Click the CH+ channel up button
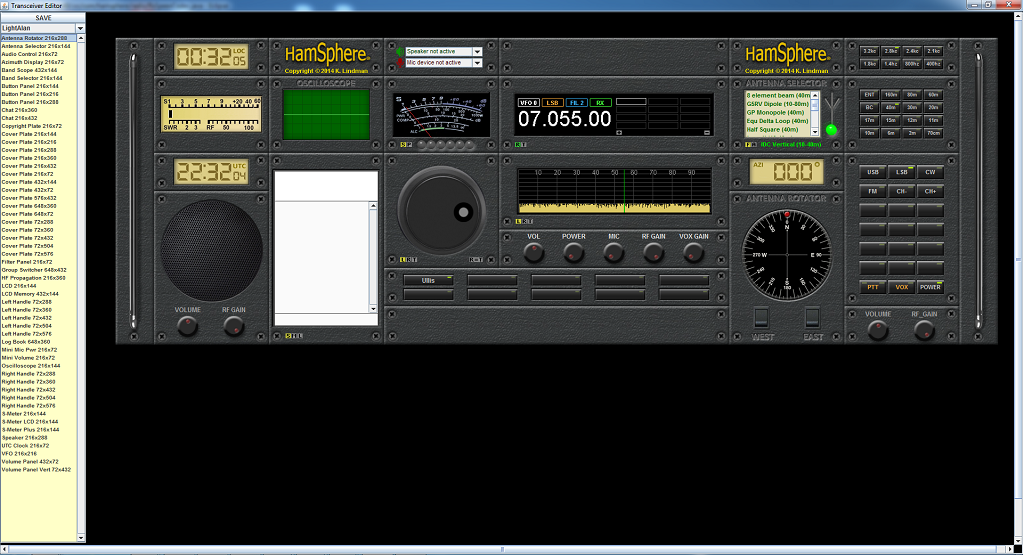 [930, 191]
